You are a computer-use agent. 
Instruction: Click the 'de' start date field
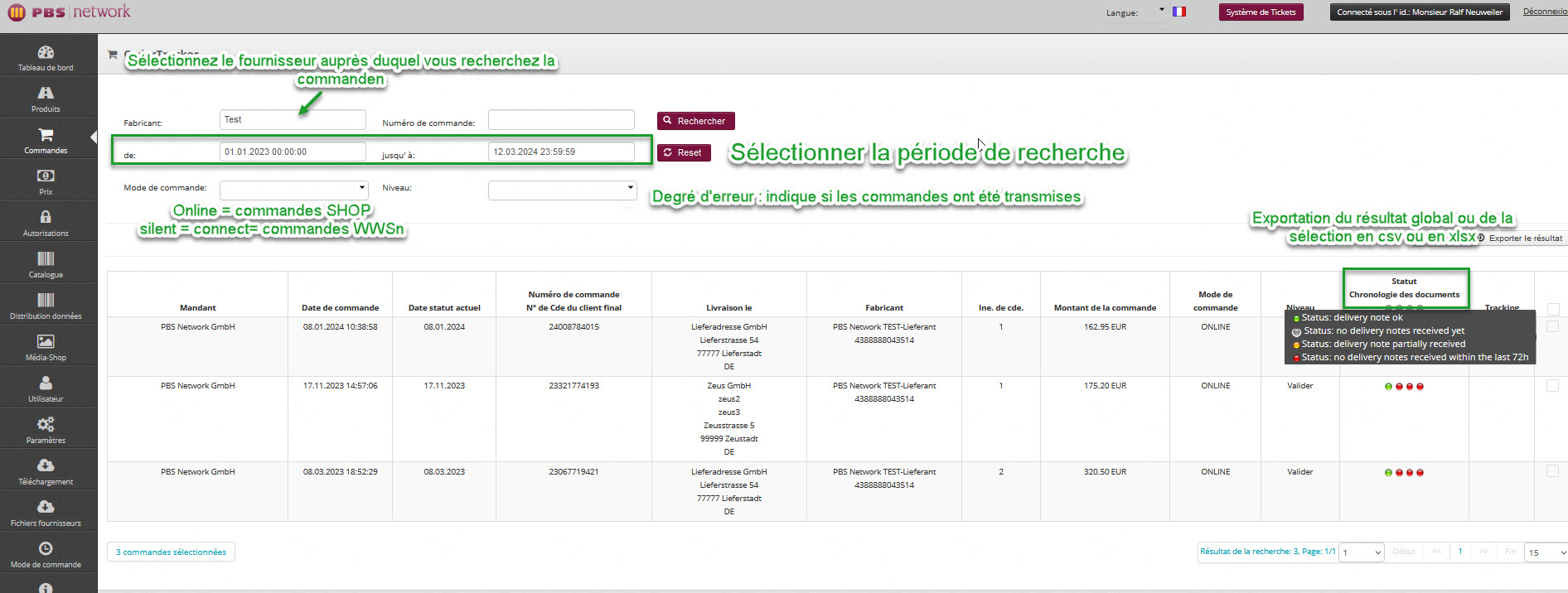293,152
